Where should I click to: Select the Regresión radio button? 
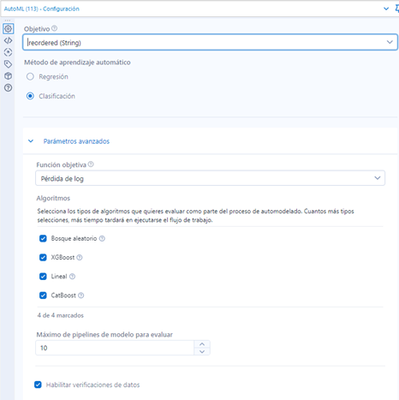(30, 77)
